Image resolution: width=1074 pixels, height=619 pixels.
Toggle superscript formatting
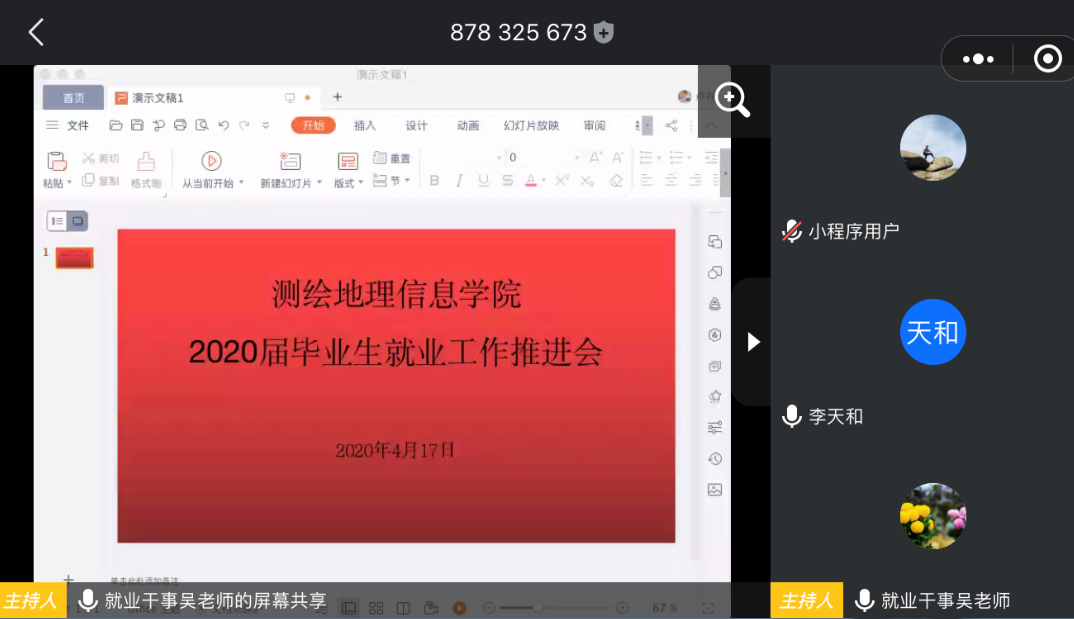click(x=562, y=181)
